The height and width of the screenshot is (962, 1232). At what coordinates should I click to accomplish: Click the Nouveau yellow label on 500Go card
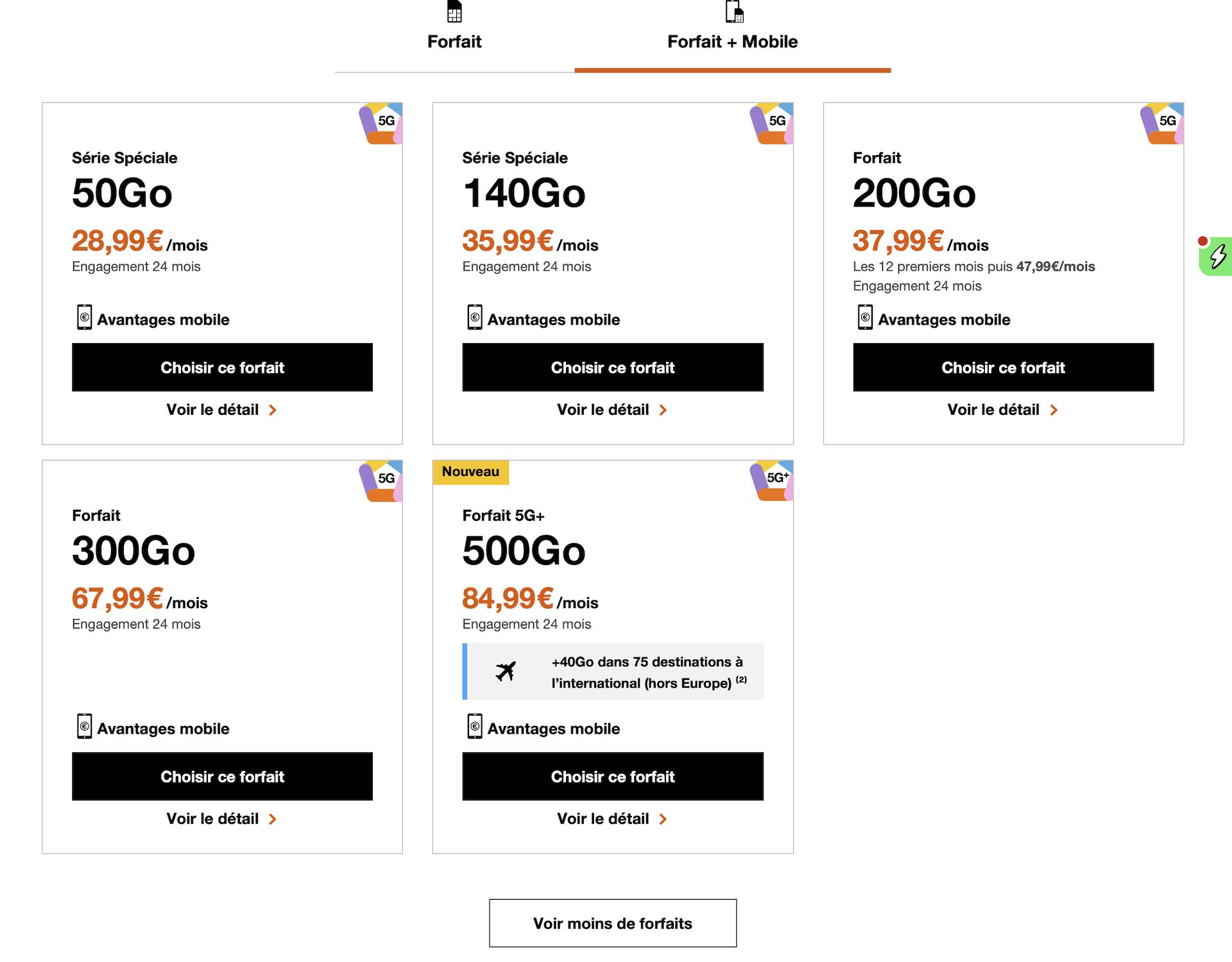tap(470, 472)
